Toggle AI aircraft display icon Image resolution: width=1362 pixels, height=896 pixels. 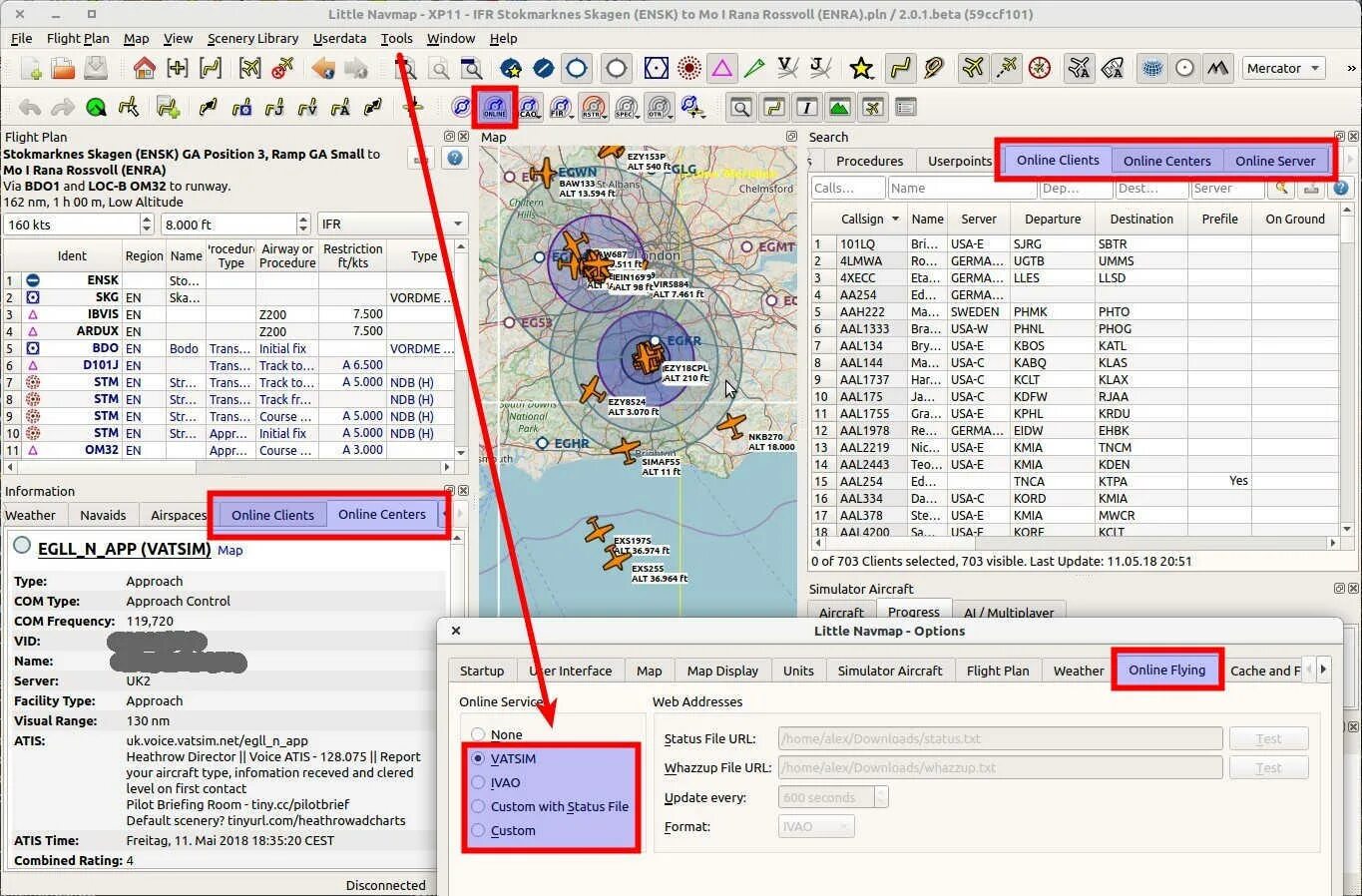1080,69
